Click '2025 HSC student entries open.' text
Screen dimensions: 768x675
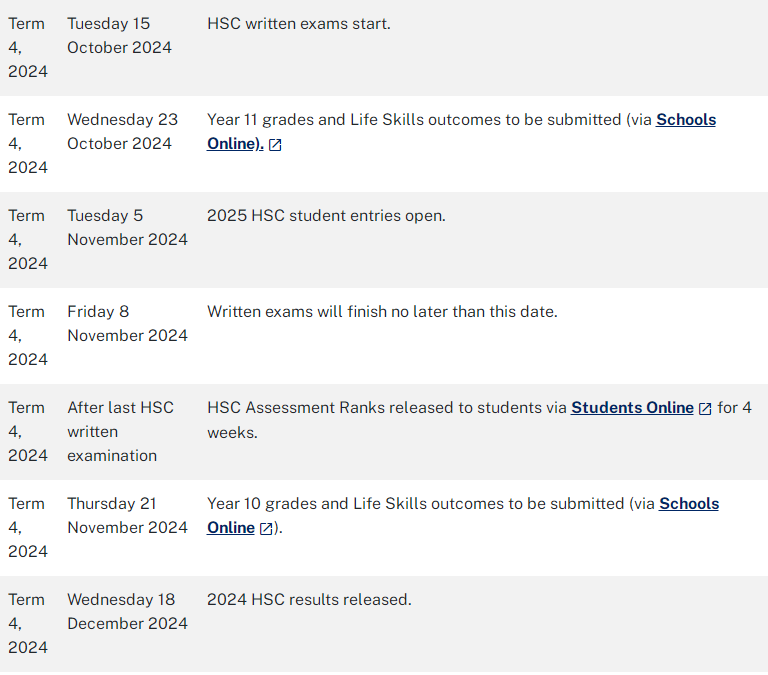coord(326,216)
